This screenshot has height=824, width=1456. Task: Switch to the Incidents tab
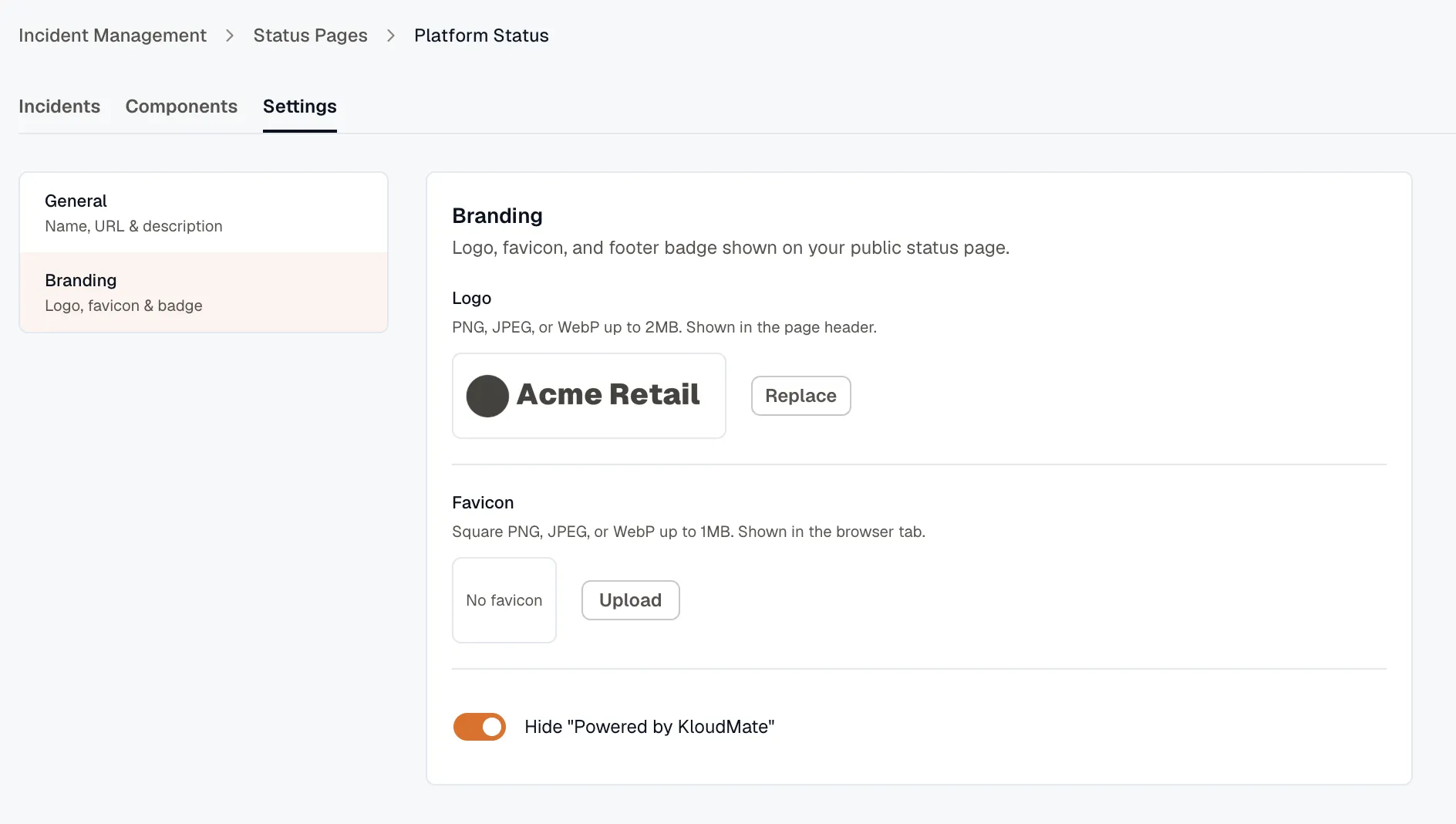59,106
